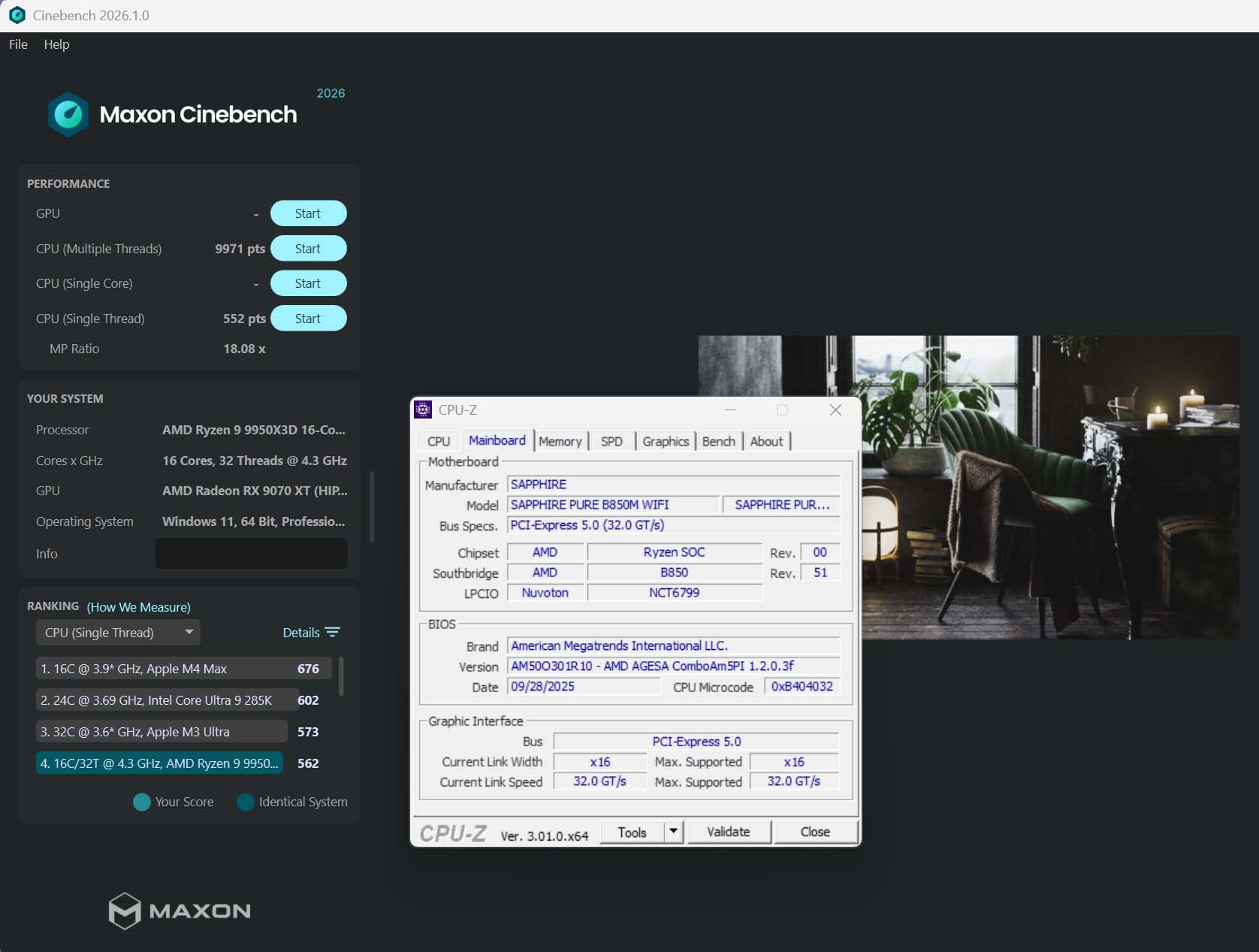Image resolution: width=1259 pixels, height=952 pixels.
Task: Open the File menu
Action: point(18,44)
